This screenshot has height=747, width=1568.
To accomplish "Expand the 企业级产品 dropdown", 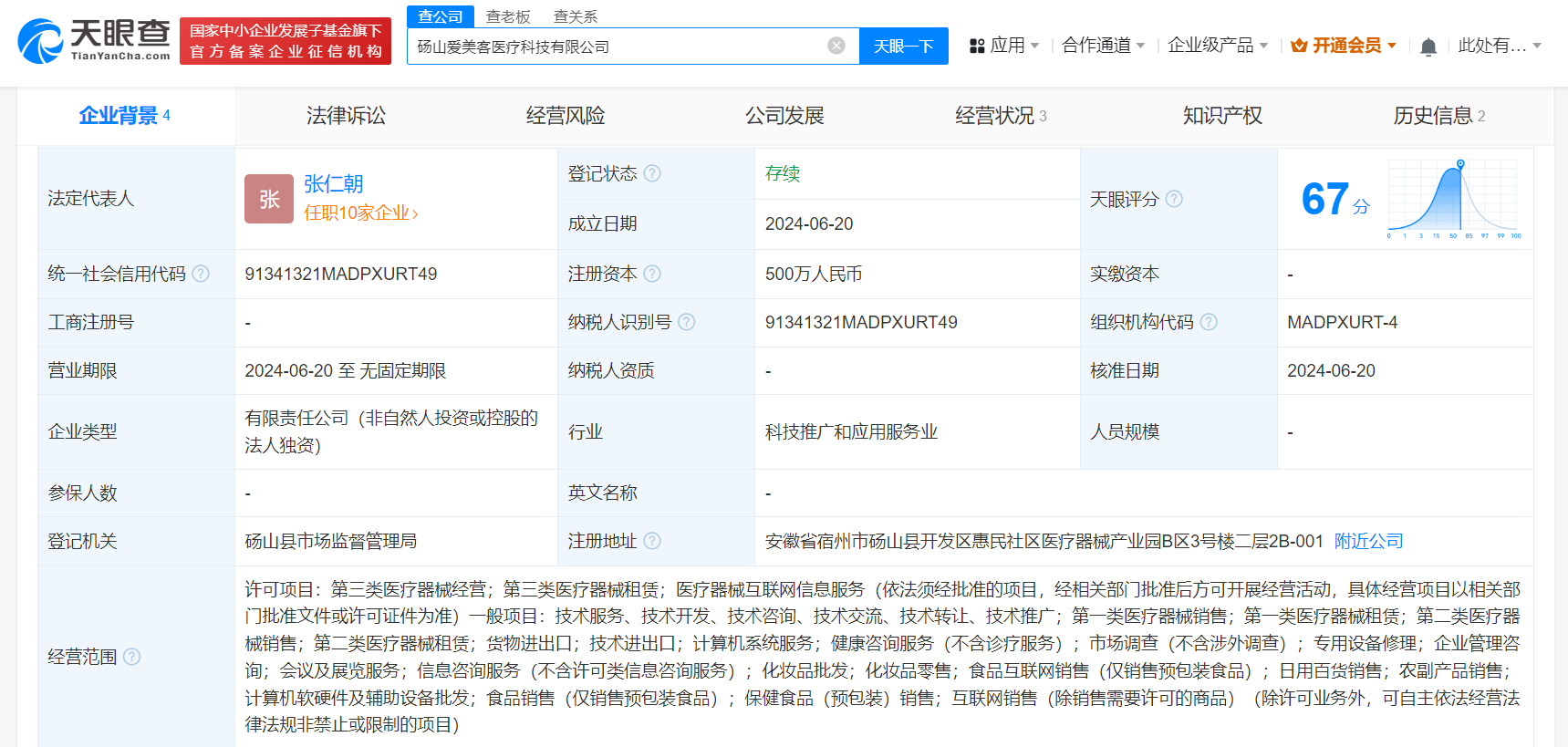I will pyautogui.click(x=1218, y=46).
